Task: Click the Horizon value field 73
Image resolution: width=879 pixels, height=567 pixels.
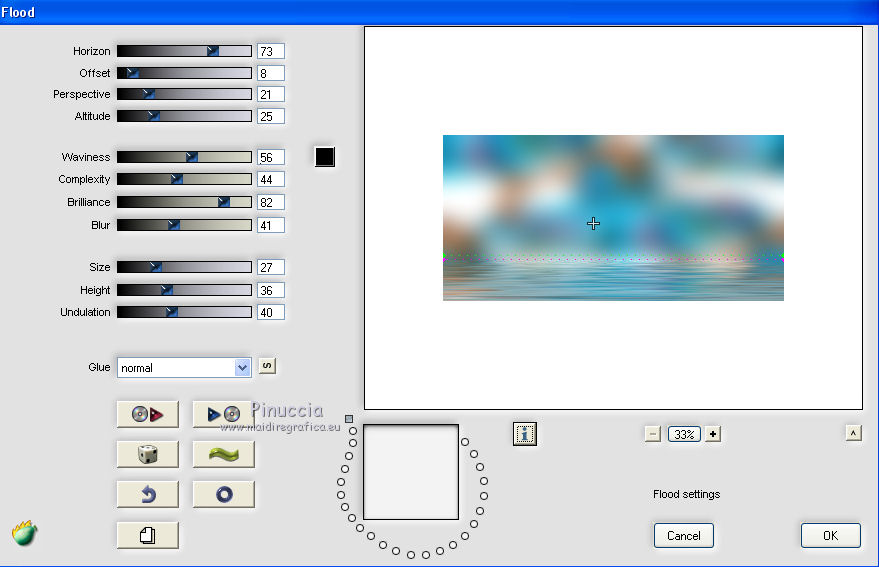Action: (271, 51)
